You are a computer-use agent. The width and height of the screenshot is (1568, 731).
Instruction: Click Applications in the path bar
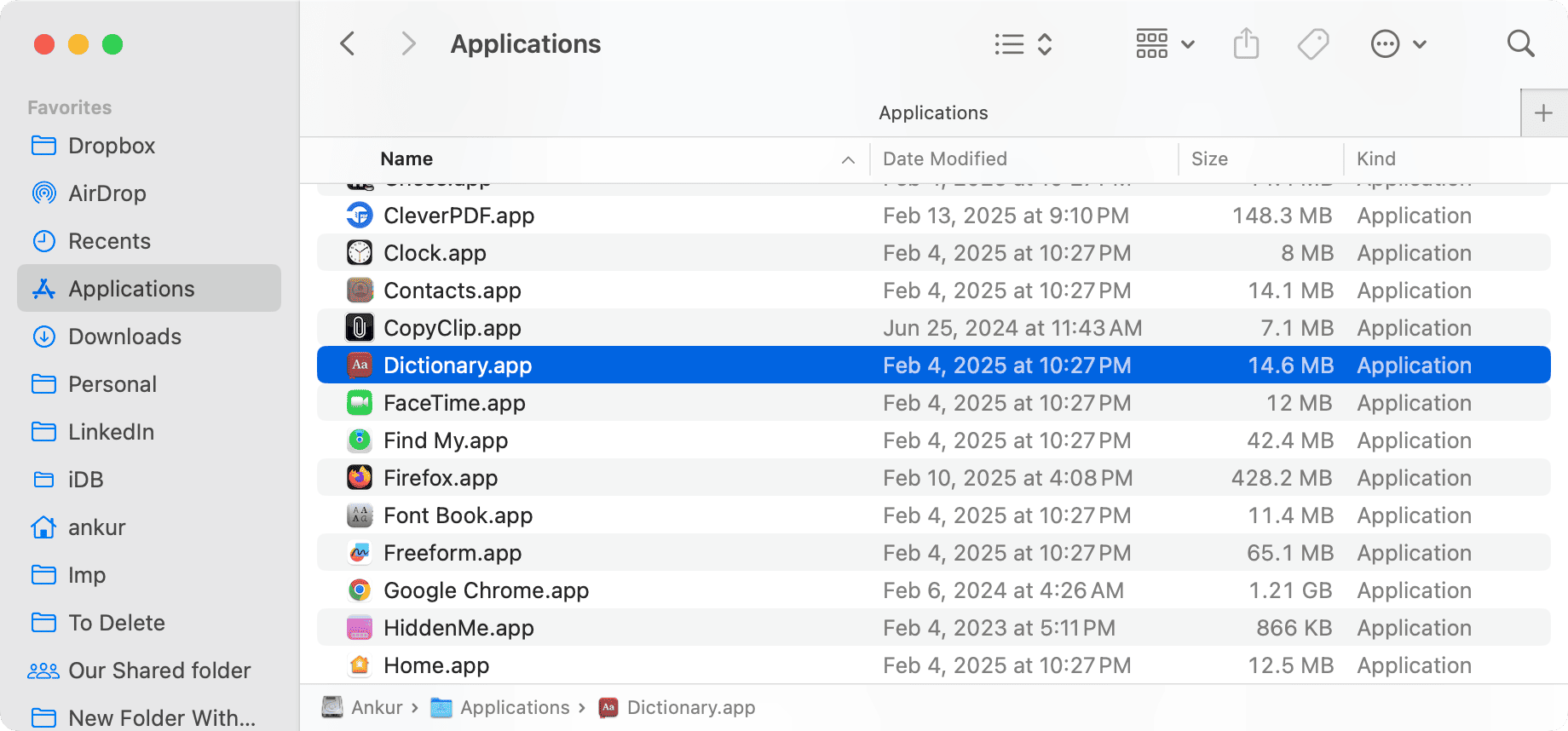(500, 707)
